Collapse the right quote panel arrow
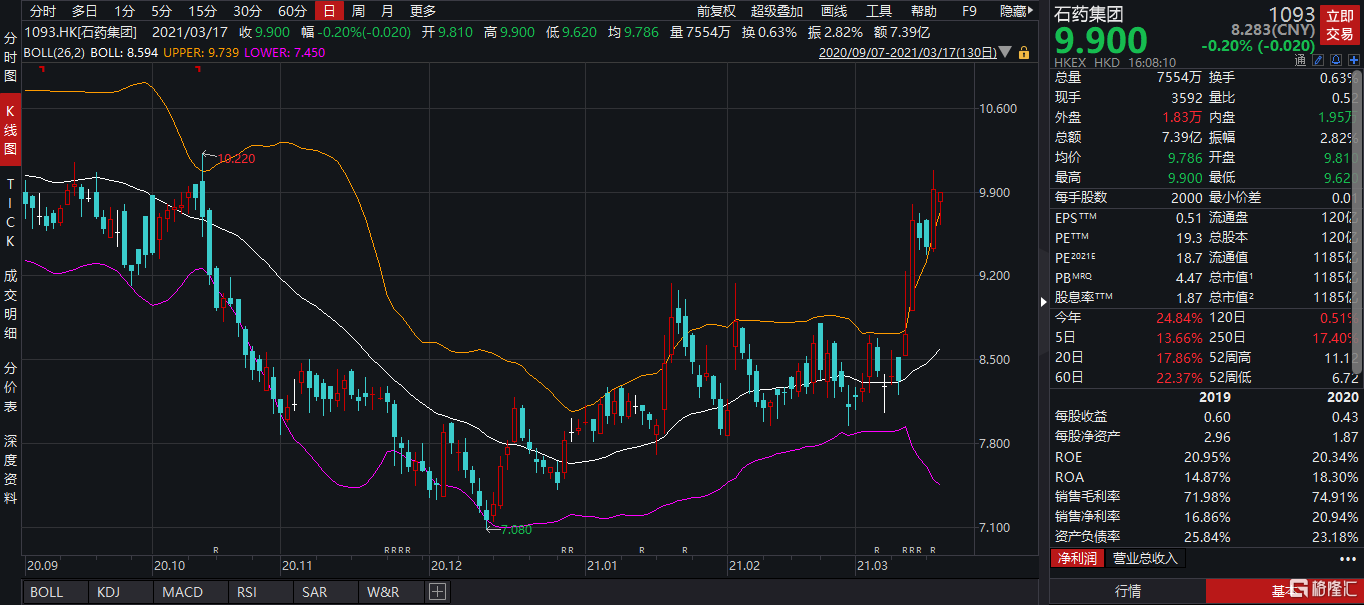This screenshot has width=1364, height=605. [x=1043, y=300]
